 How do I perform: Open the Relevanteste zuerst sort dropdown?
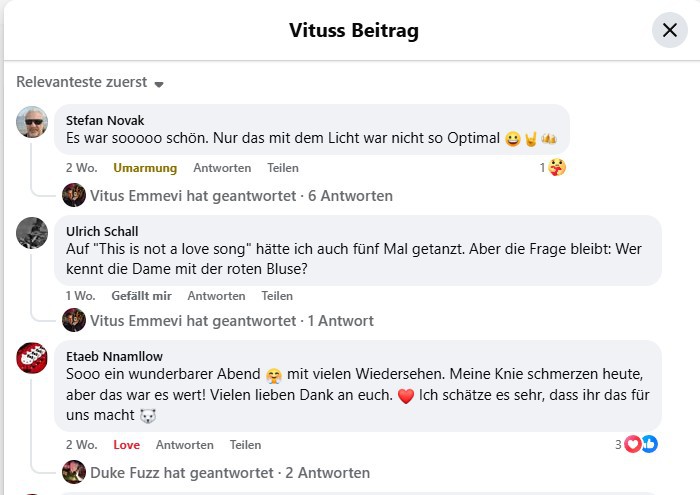pos(90,82)
